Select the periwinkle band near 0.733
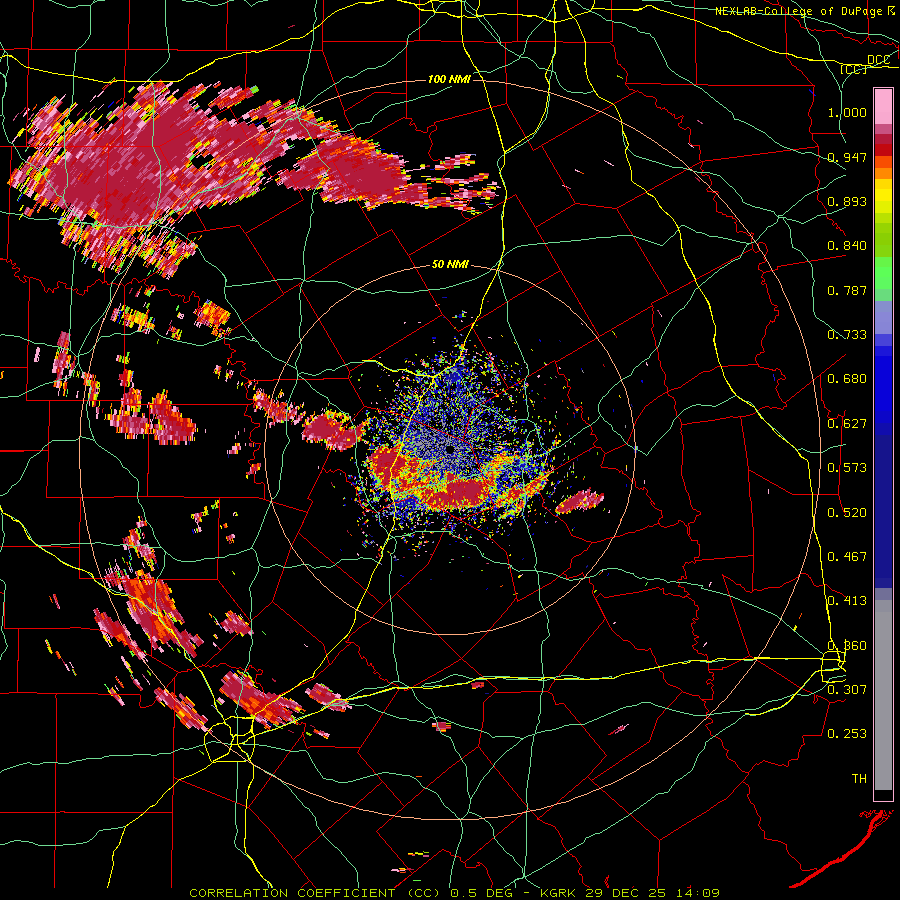 (x=883, y=317)
